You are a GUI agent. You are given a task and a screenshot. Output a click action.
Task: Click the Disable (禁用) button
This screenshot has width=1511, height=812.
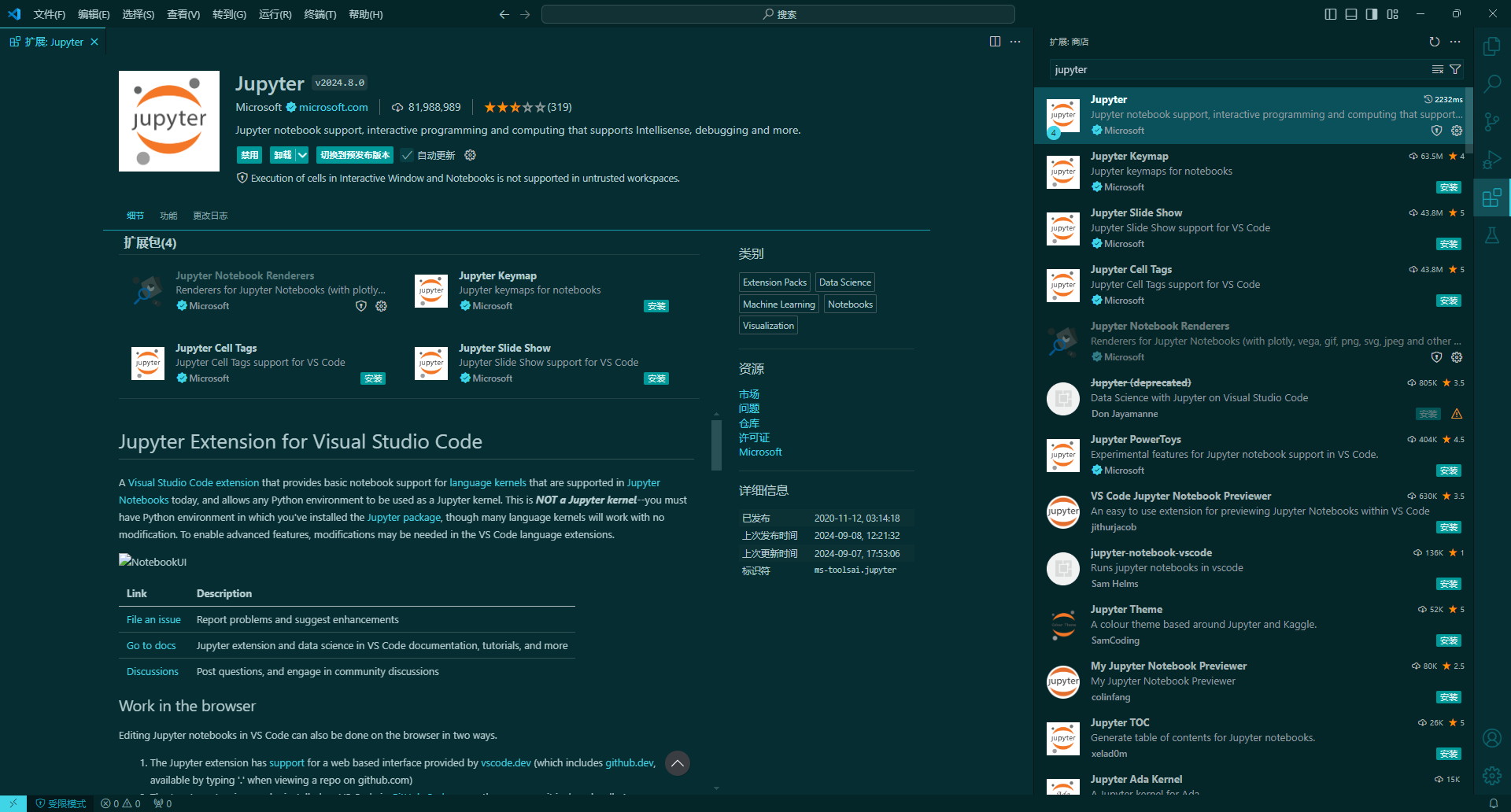tap(249, 155)
